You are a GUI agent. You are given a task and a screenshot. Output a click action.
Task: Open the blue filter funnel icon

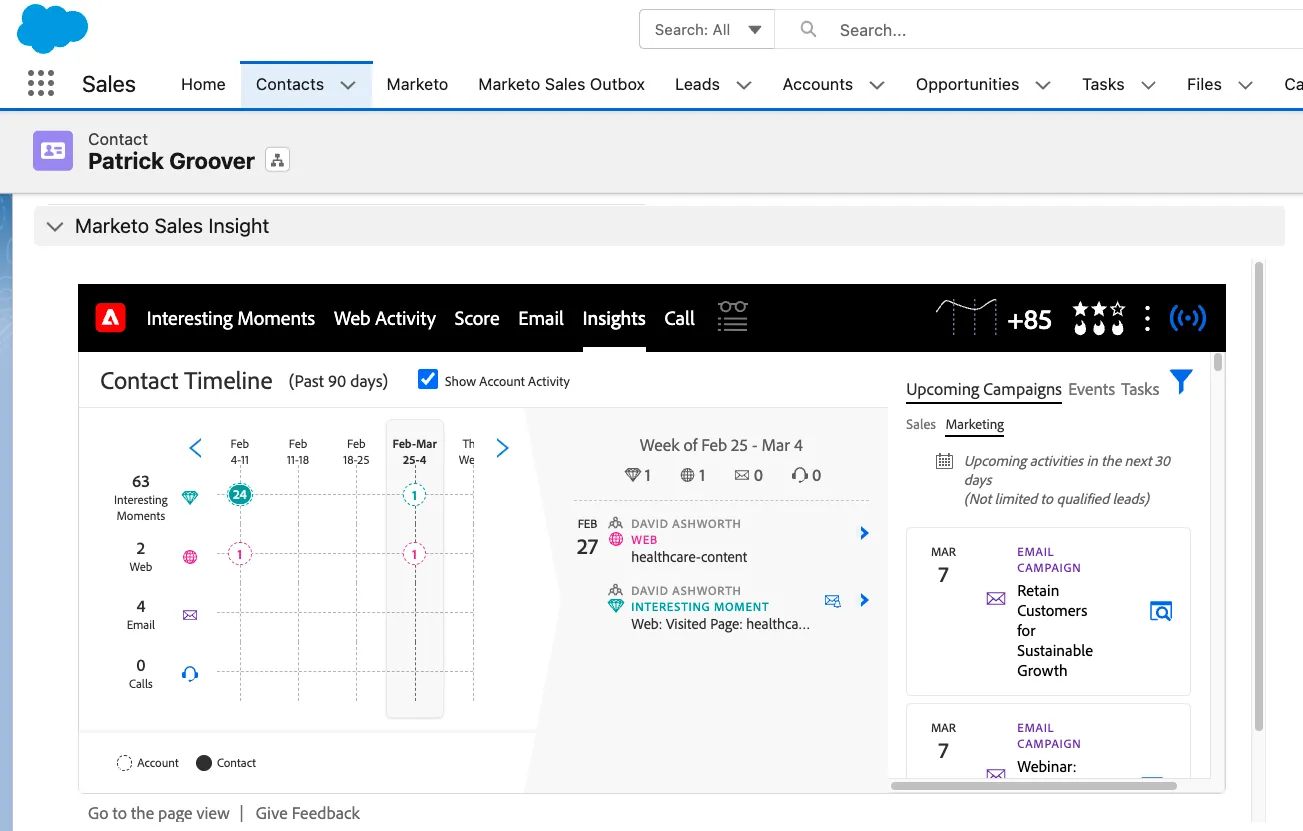(x=1181, y=381)
